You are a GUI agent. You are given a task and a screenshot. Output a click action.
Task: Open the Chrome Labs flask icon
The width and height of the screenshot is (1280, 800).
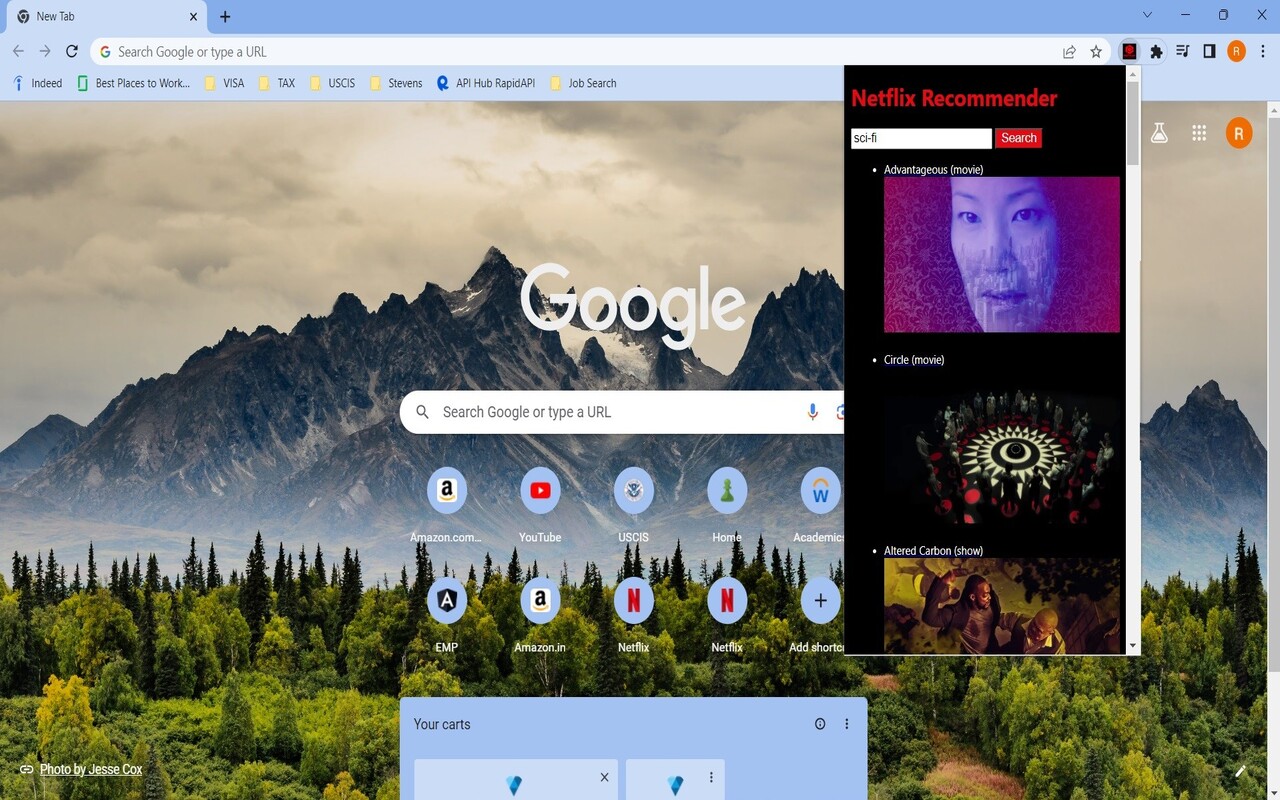[x=1159, y=132]
